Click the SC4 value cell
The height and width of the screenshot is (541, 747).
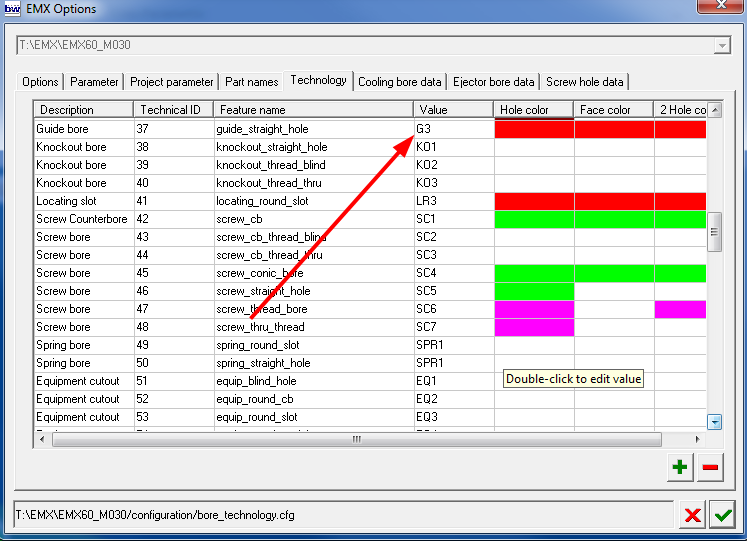pyautogui.click(x=454, y=273)
